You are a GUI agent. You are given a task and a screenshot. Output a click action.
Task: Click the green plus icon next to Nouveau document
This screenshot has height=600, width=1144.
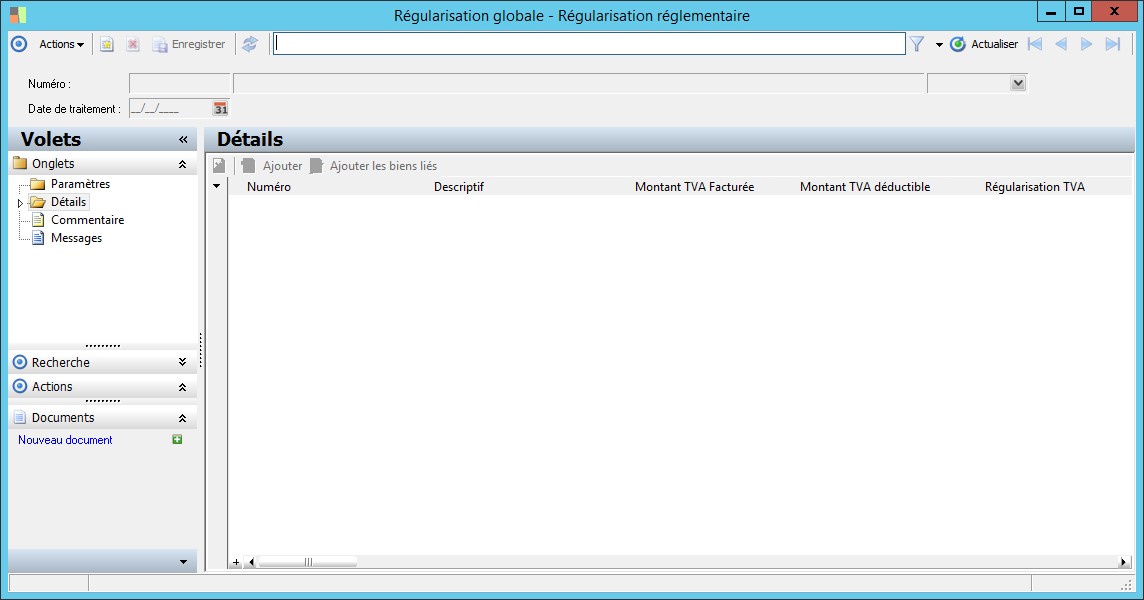(177, 439)
